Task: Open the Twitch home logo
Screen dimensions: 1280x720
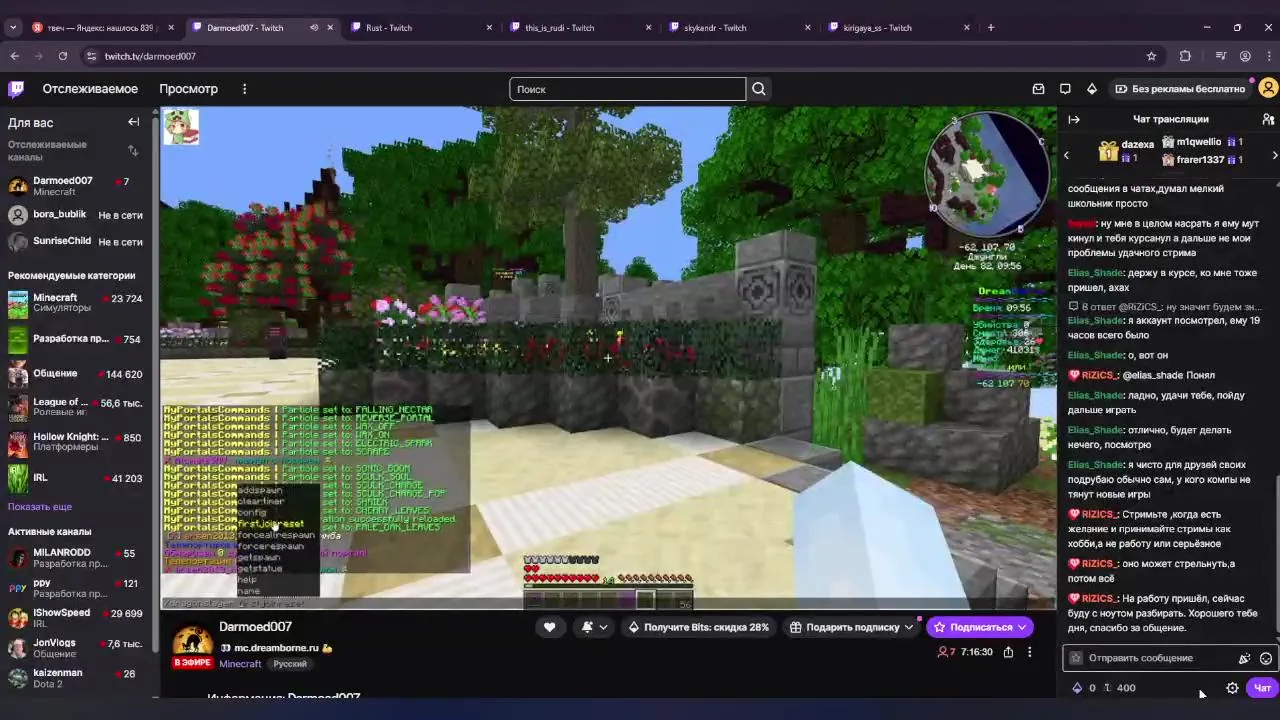Action: [x=16, y=89]
